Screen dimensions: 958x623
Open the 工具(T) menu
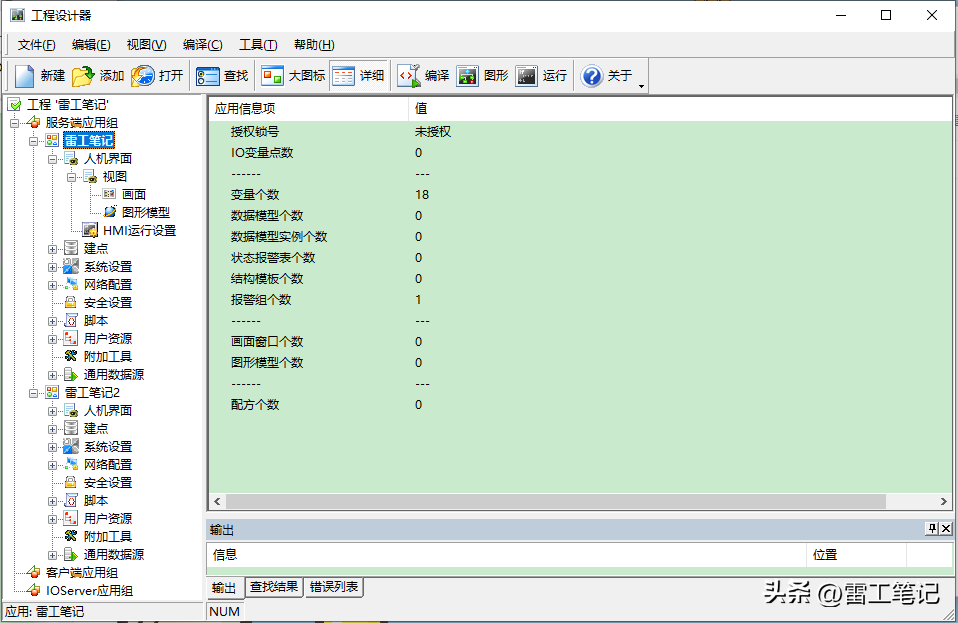pos(257,45)
